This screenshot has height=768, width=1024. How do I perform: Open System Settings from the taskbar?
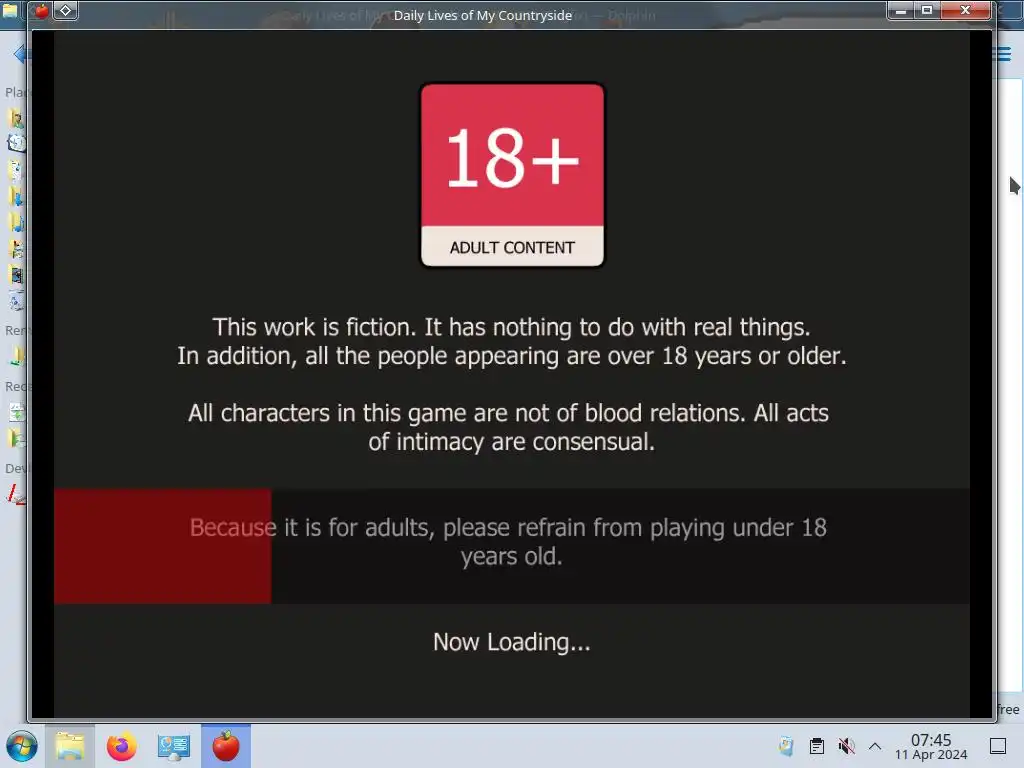coord(174,746)
